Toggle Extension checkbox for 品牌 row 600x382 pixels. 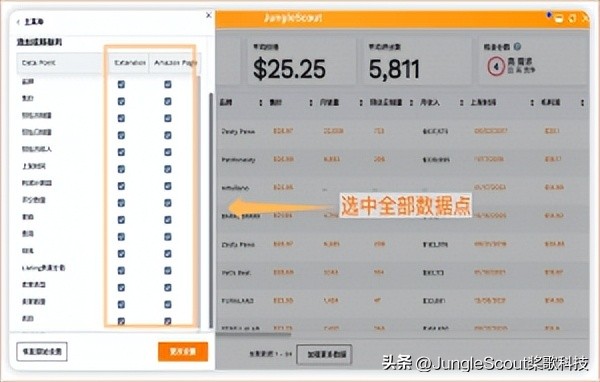tap(121, 84)
